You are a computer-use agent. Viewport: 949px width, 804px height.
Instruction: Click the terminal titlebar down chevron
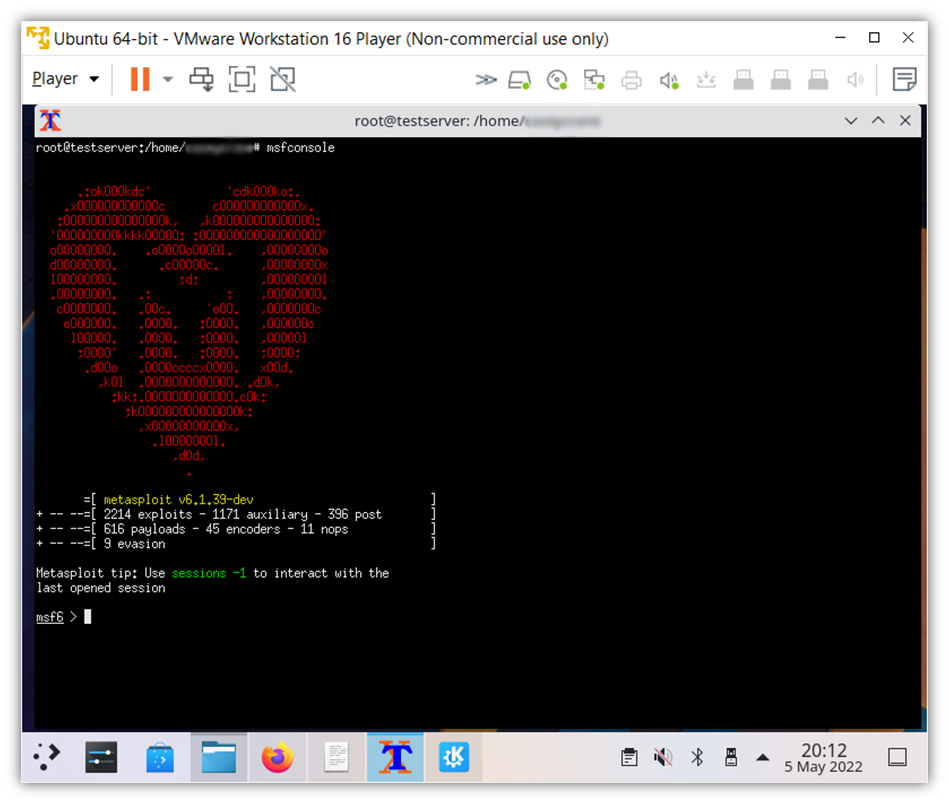[x=851, y=120]
